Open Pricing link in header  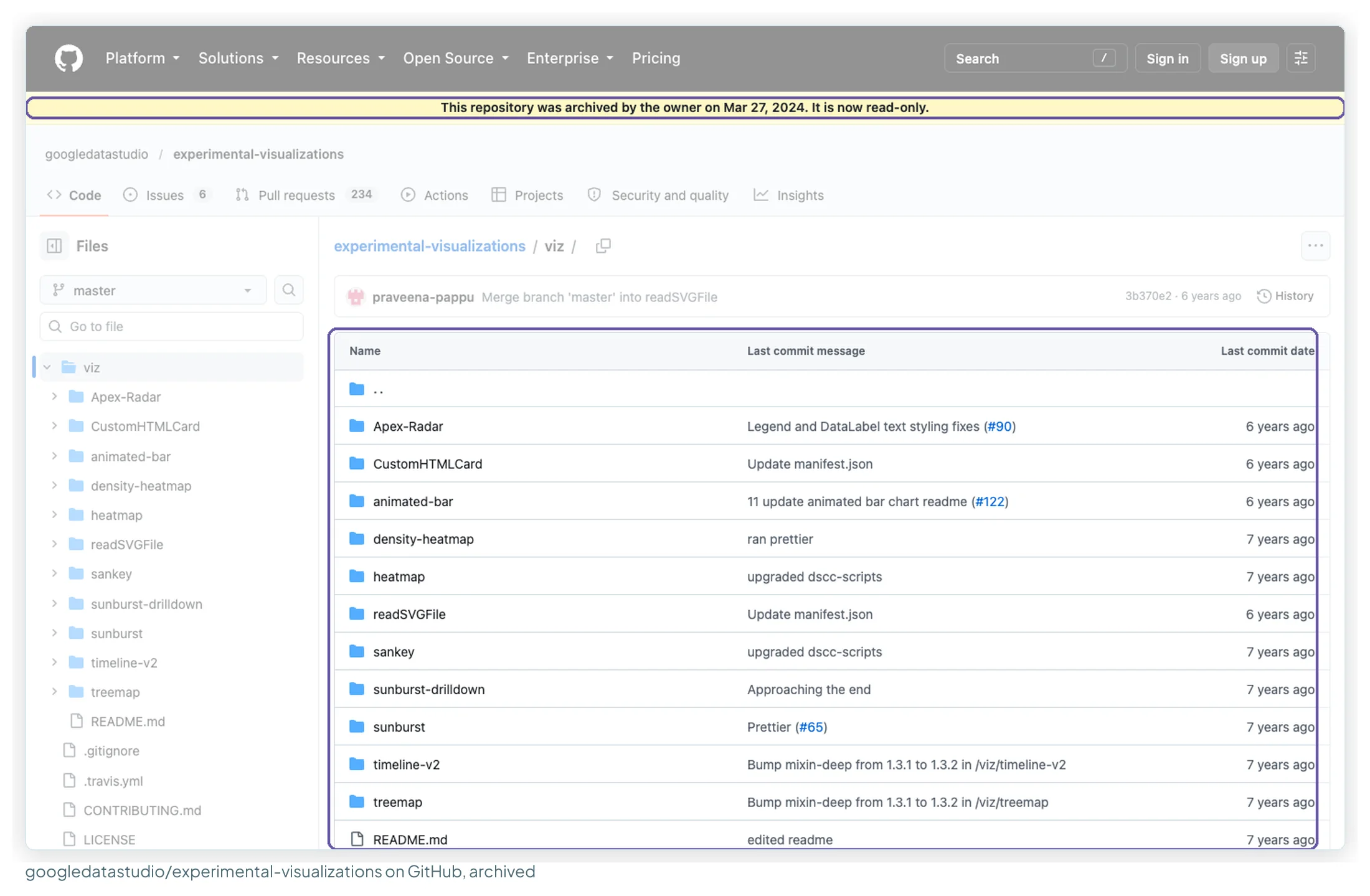[x=656, y=59]
